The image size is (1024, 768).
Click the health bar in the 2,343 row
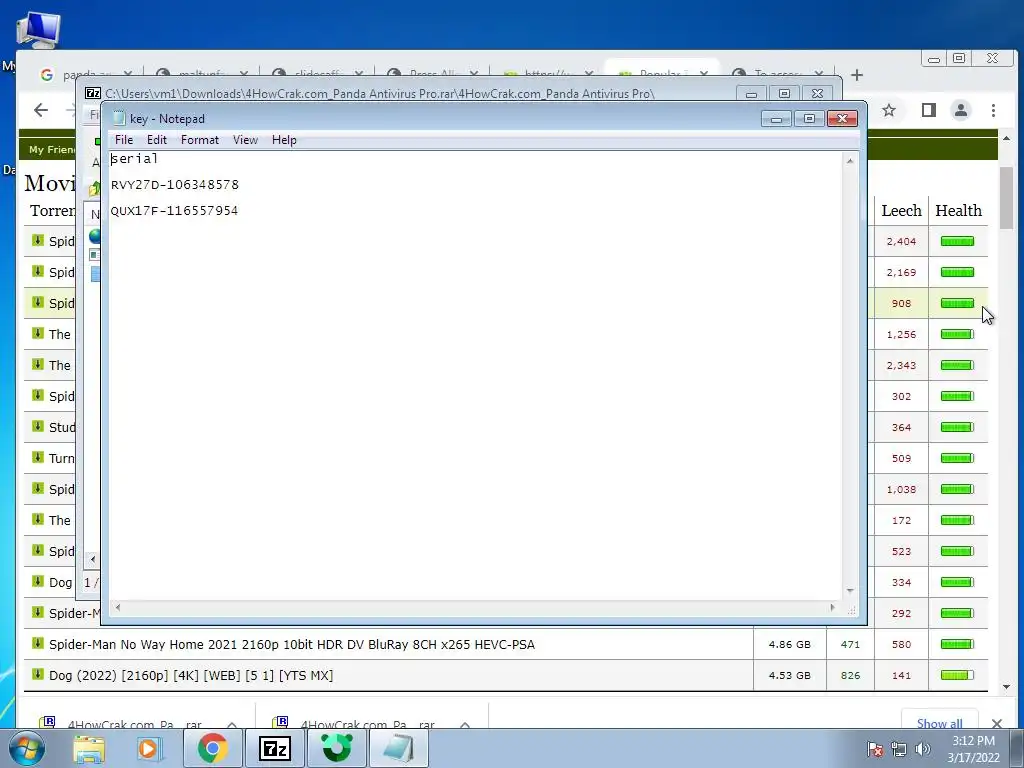[x=957, y=365]
